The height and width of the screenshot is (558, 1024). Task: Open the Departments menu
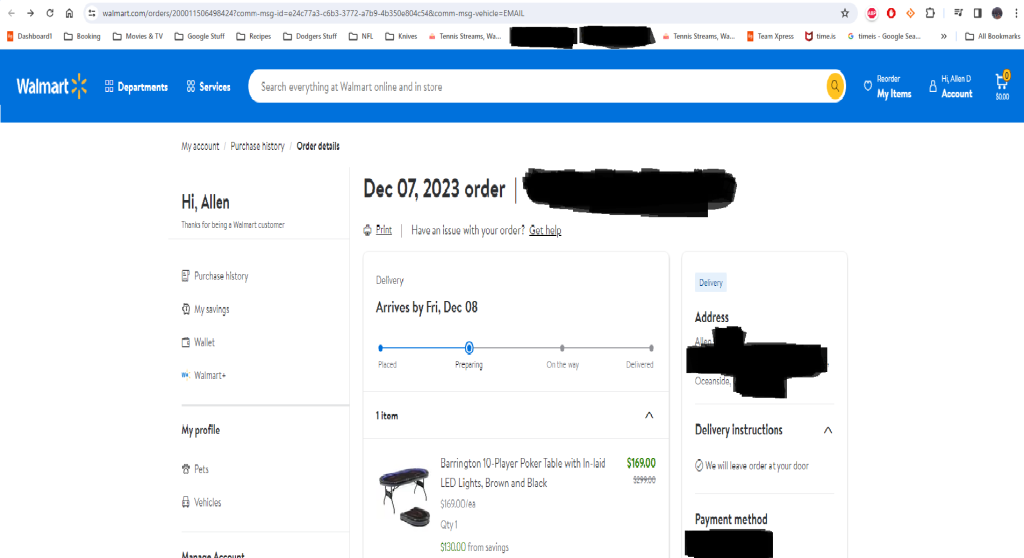tap(136, 87)
